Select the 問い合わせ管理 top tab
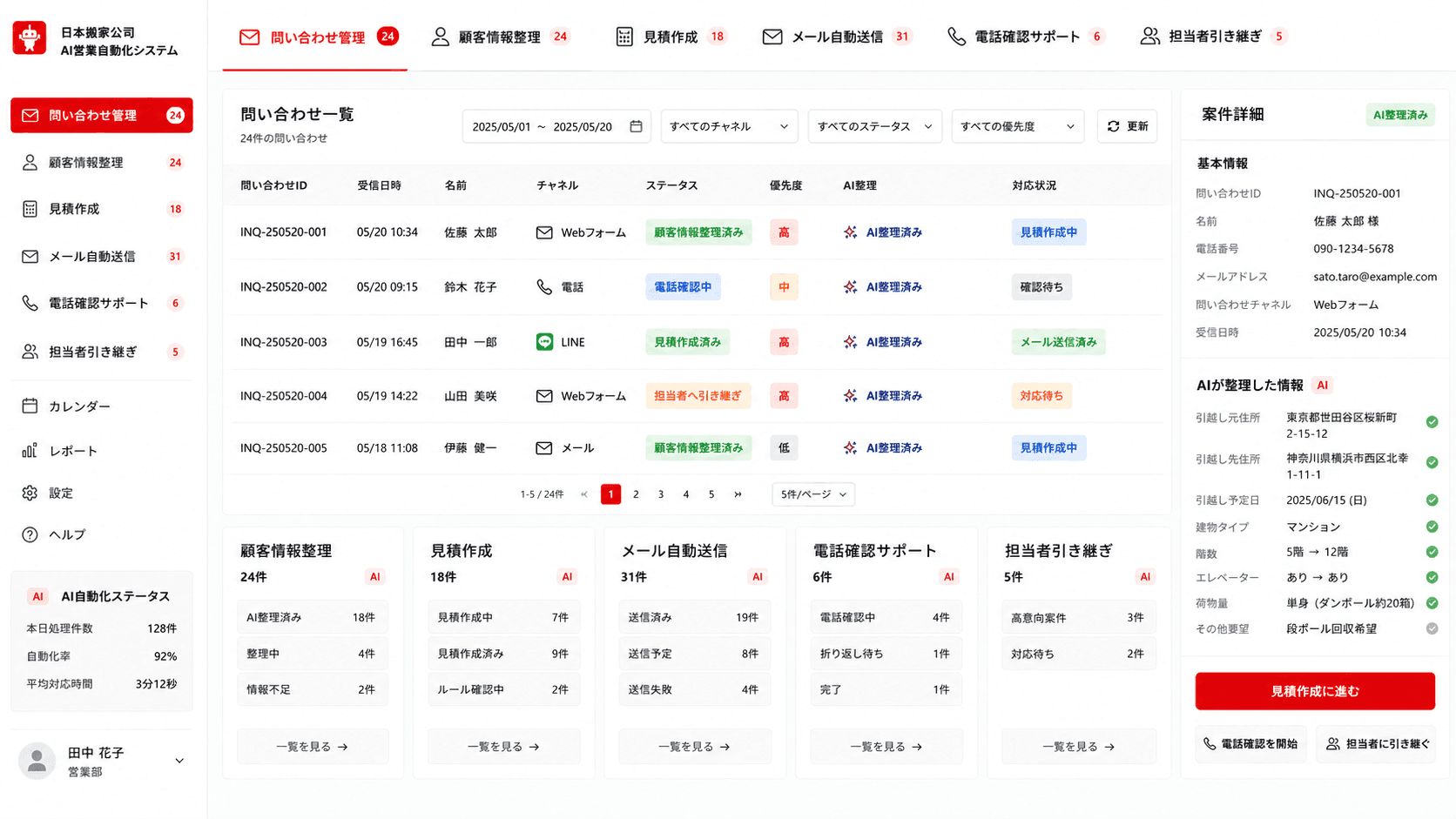The height and width of the screenshot is (819, 1456). click(316, 37)
